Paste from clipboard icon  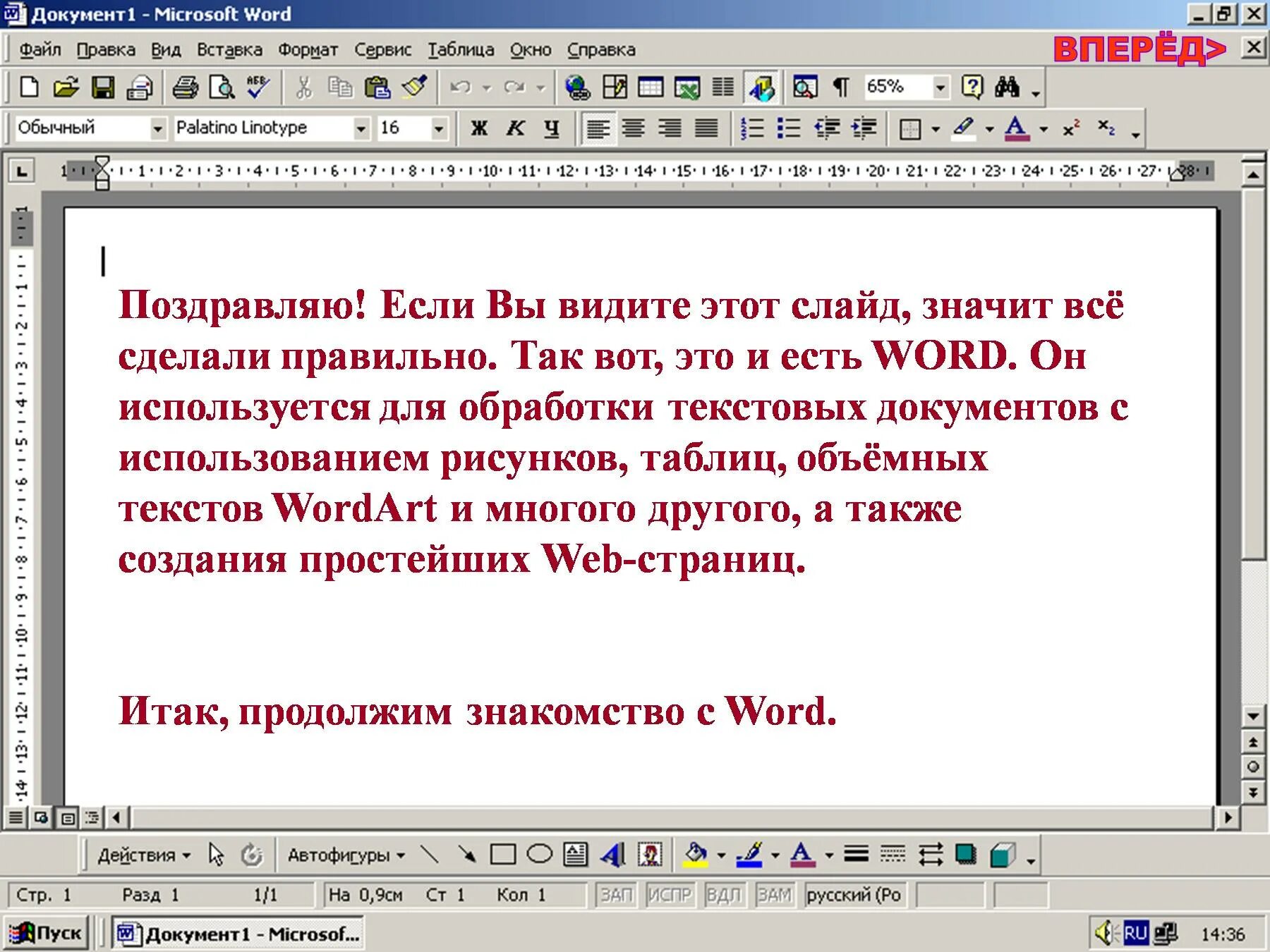coord(377,87)
